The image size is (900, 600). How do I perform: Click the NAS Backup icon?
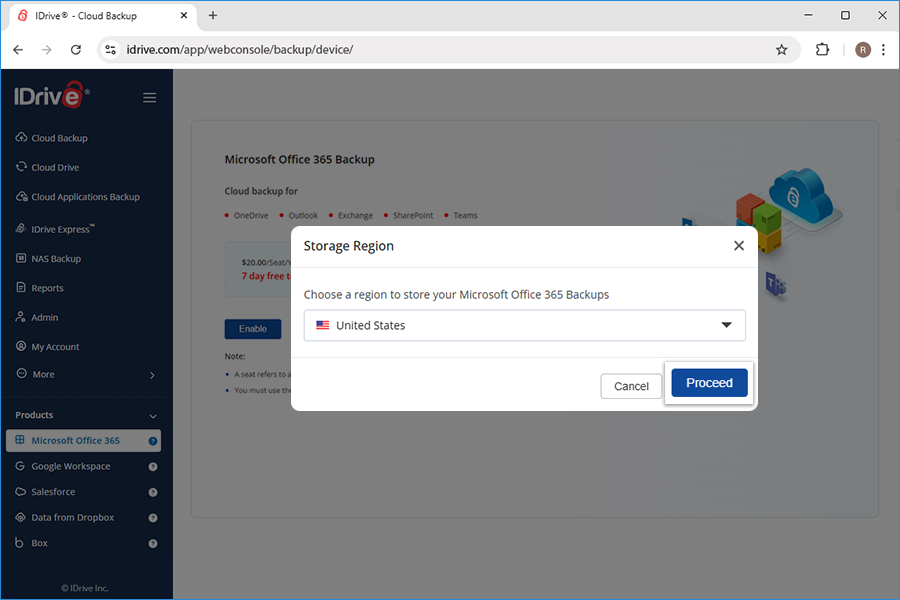click(21, 258)
